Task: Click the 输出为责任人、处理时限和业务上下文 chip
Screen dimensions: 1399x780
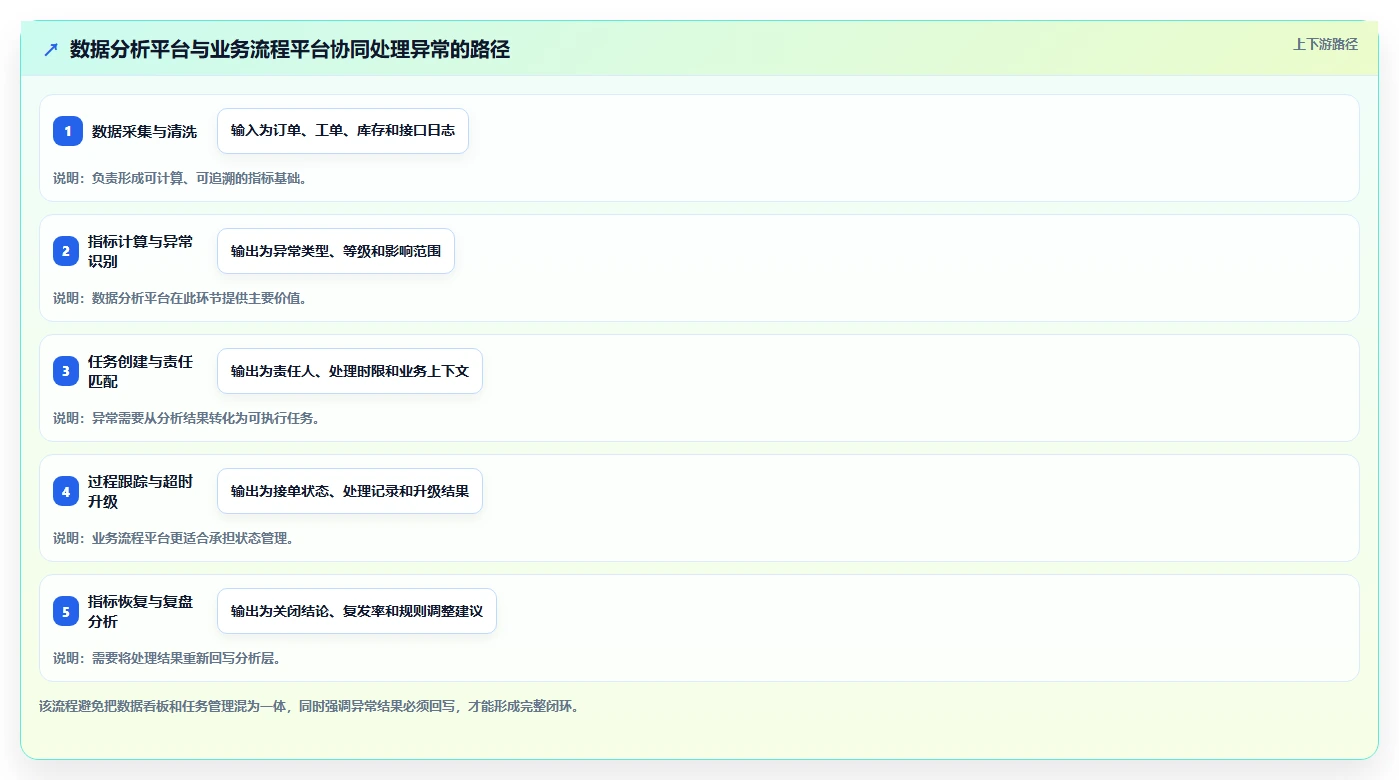Action: pos(350,371)
